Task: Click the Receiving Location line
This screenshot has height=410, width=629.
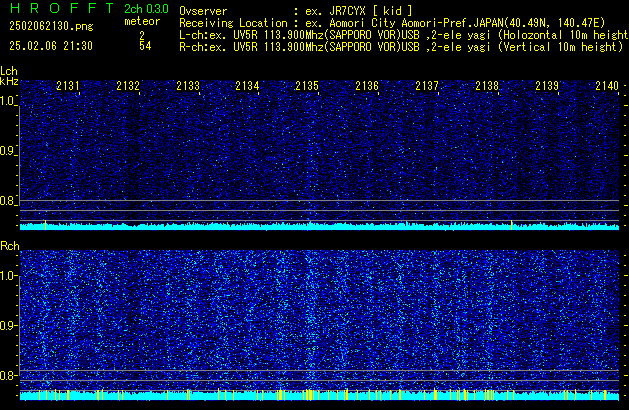Action: (392, 23)
